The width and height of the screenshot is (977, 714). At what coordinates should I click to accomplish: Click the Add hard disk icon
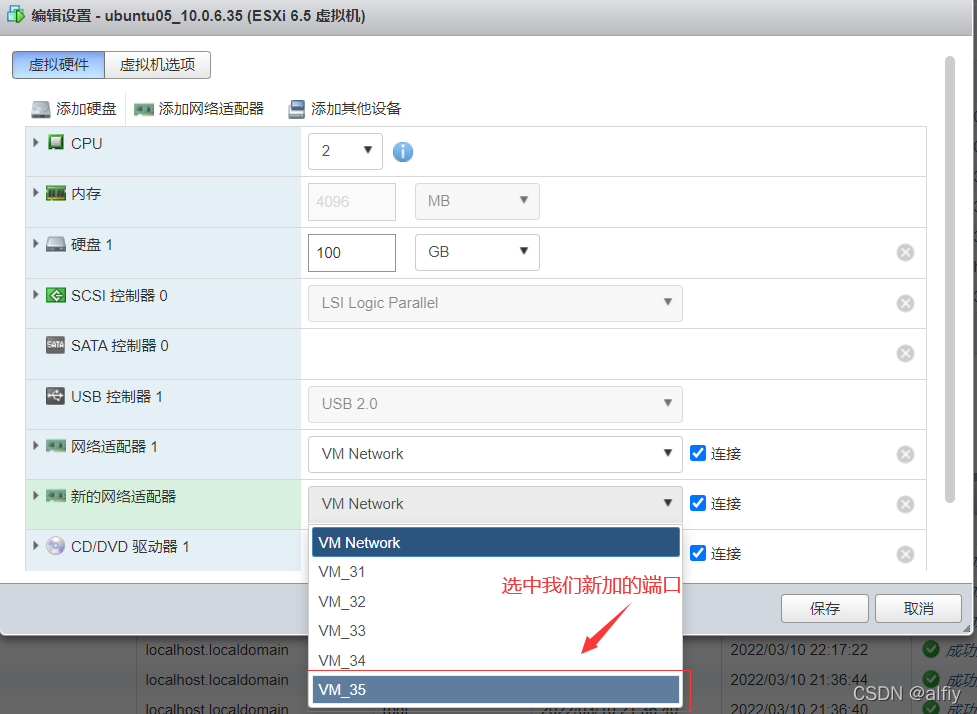(x=41, y=109)
